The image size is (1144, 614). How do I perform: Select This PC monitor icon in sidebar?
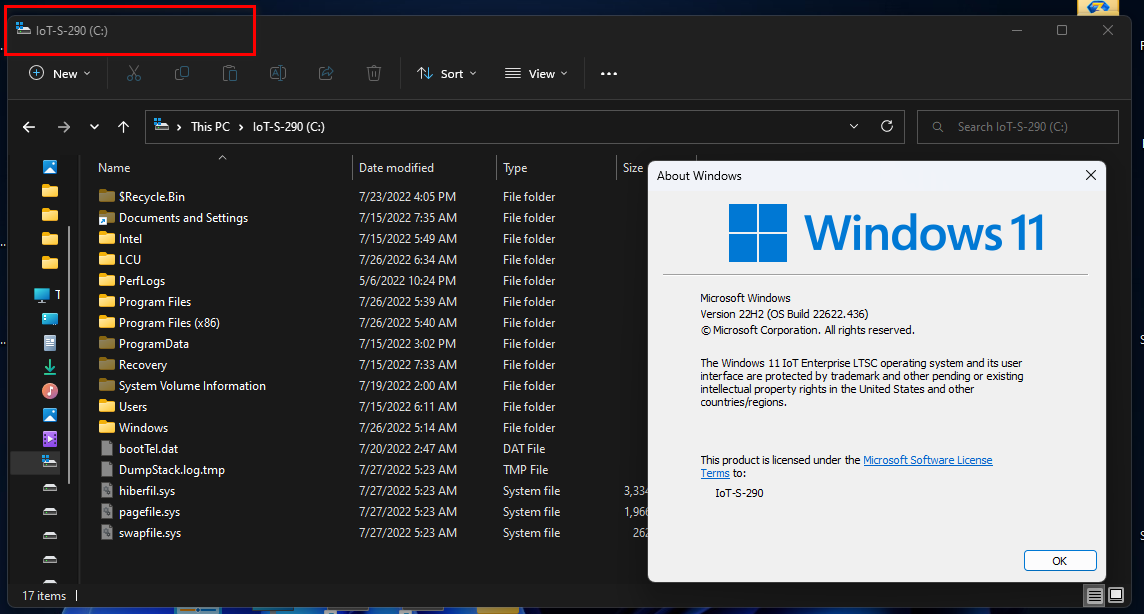(42, 295)
